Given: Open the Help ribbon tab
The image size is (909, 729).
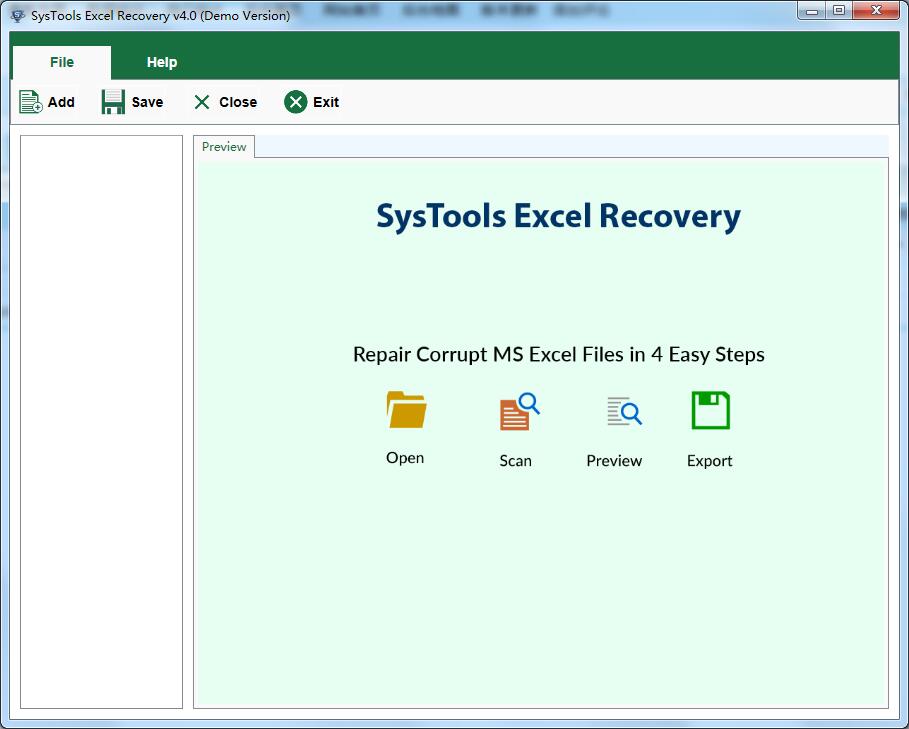Looking at the screenshot, I should 162,62.
